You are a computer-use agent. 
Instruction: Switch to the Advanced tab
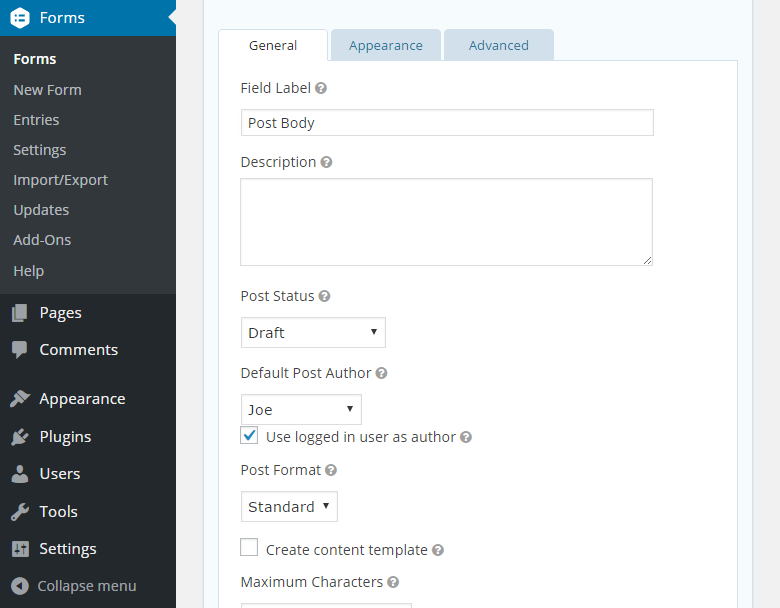pos(498,45)
